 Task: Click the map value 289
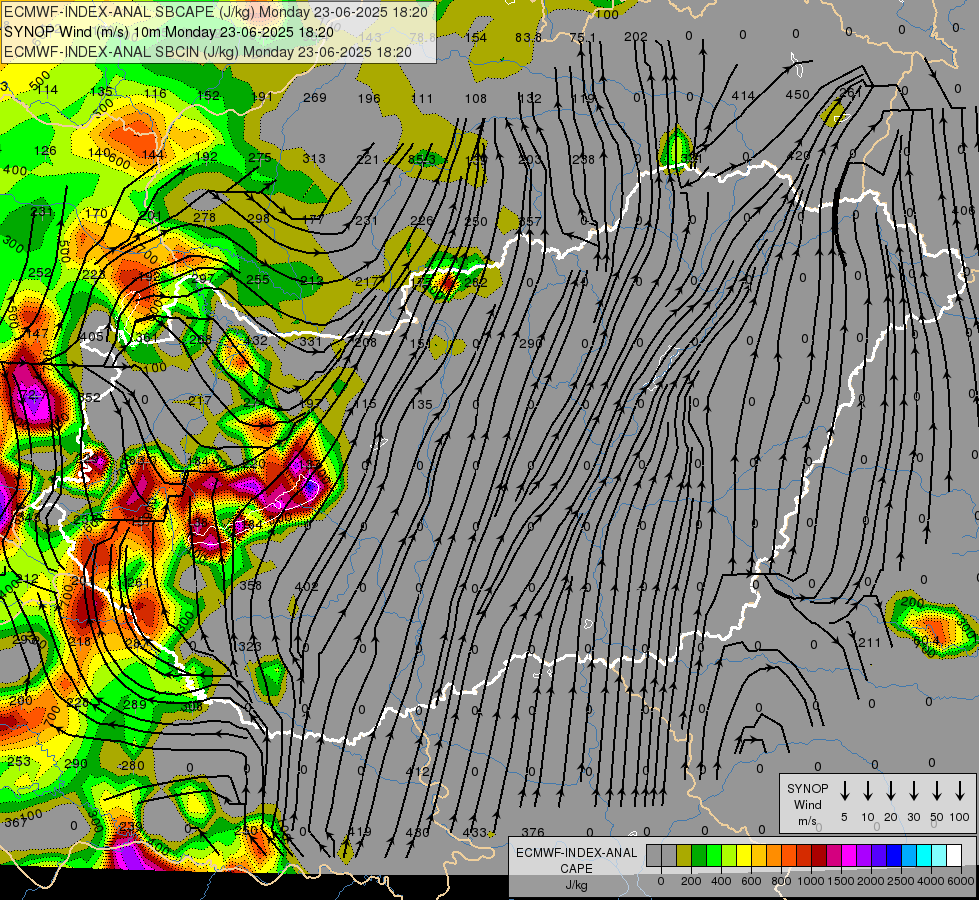coord(135,705)
